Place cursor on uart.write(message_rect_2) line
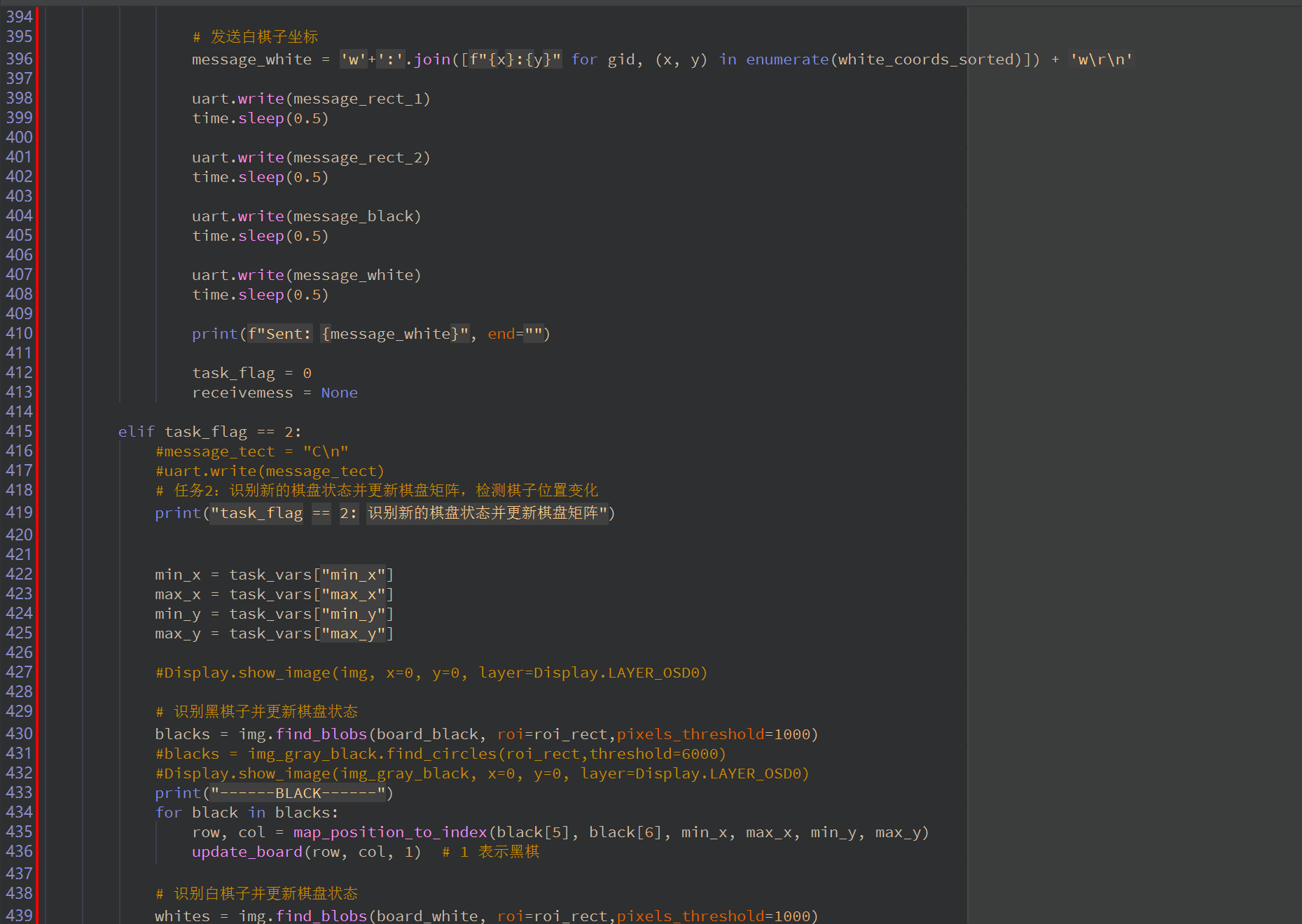Viewport: 1302px width, 924px height. point(311,157)
